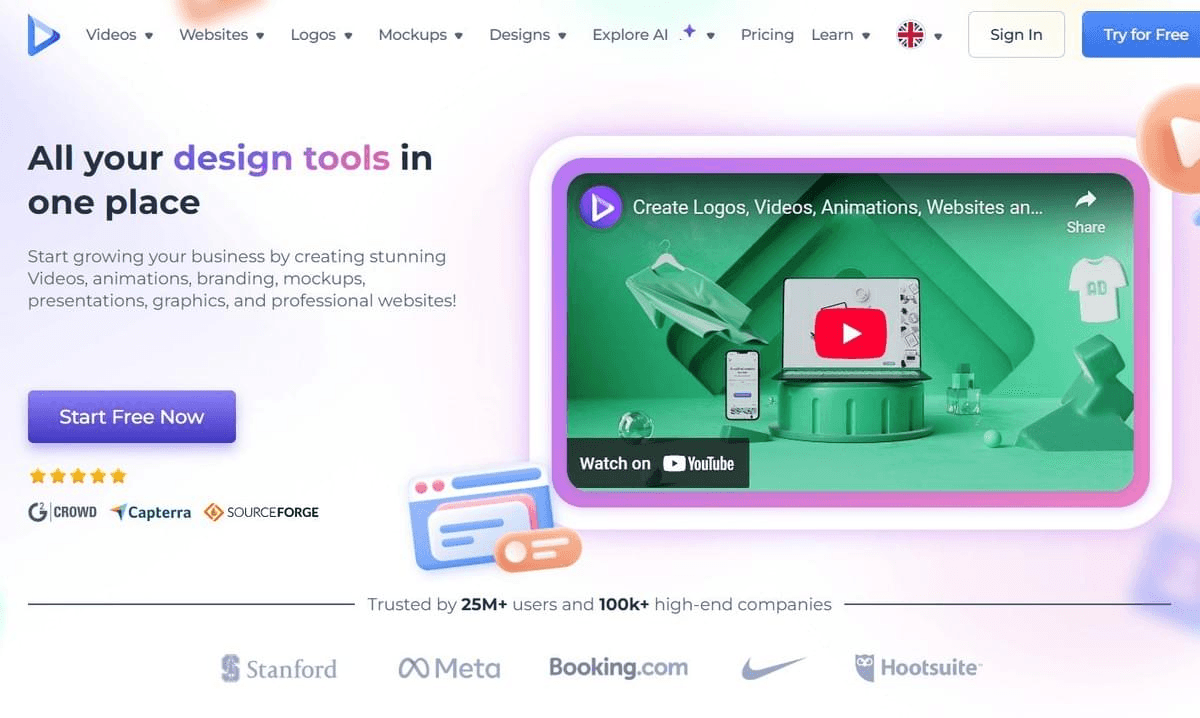Viewport: 1200px width, 718px height.
Task: Open the UK flag language selector
Action: [x=919, y=35]
